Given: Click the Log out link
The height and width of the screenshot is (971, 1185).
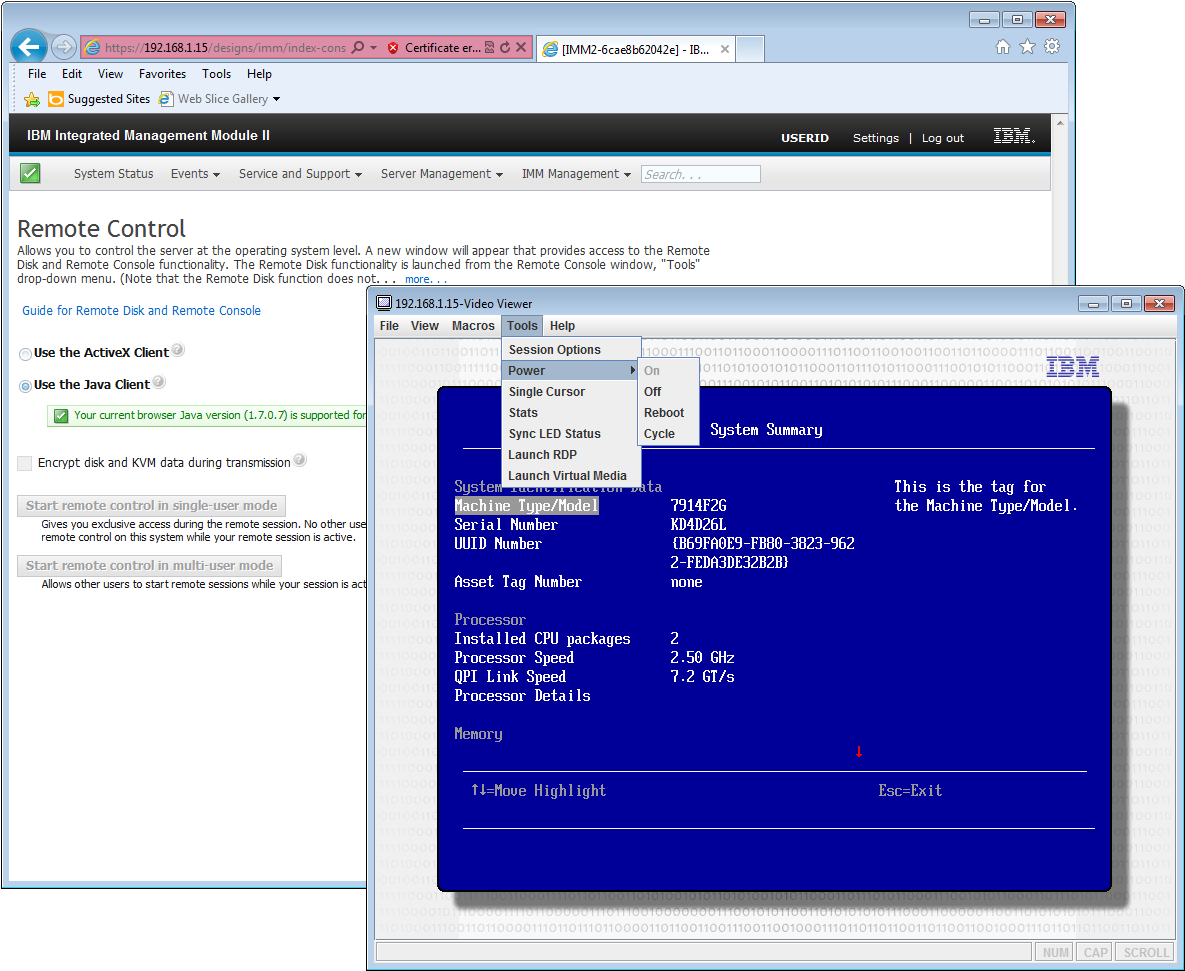Looking at the screenshot, I should pyautogui.click(x=942, y=138).
